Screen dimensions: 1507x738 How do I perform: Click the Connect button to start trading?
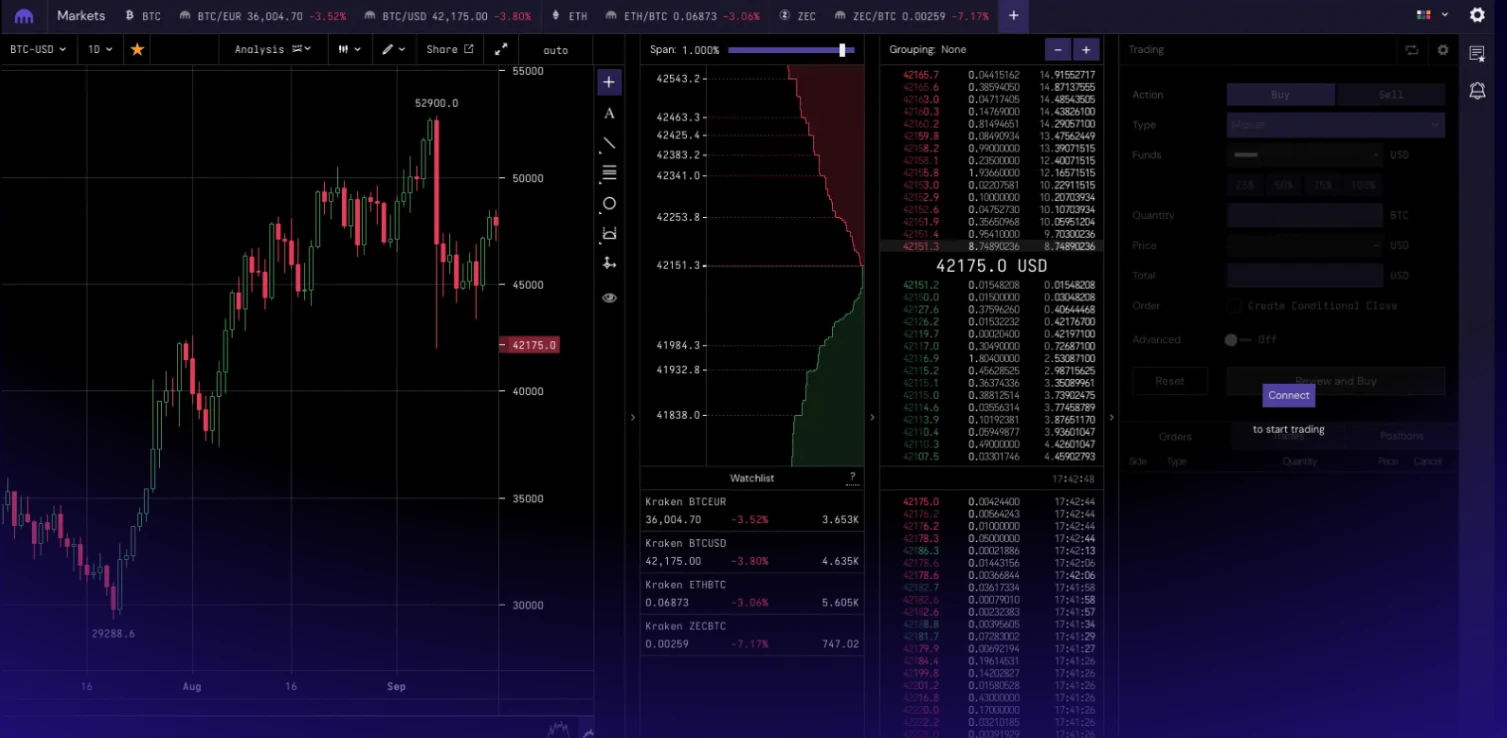click(1288, 396)
